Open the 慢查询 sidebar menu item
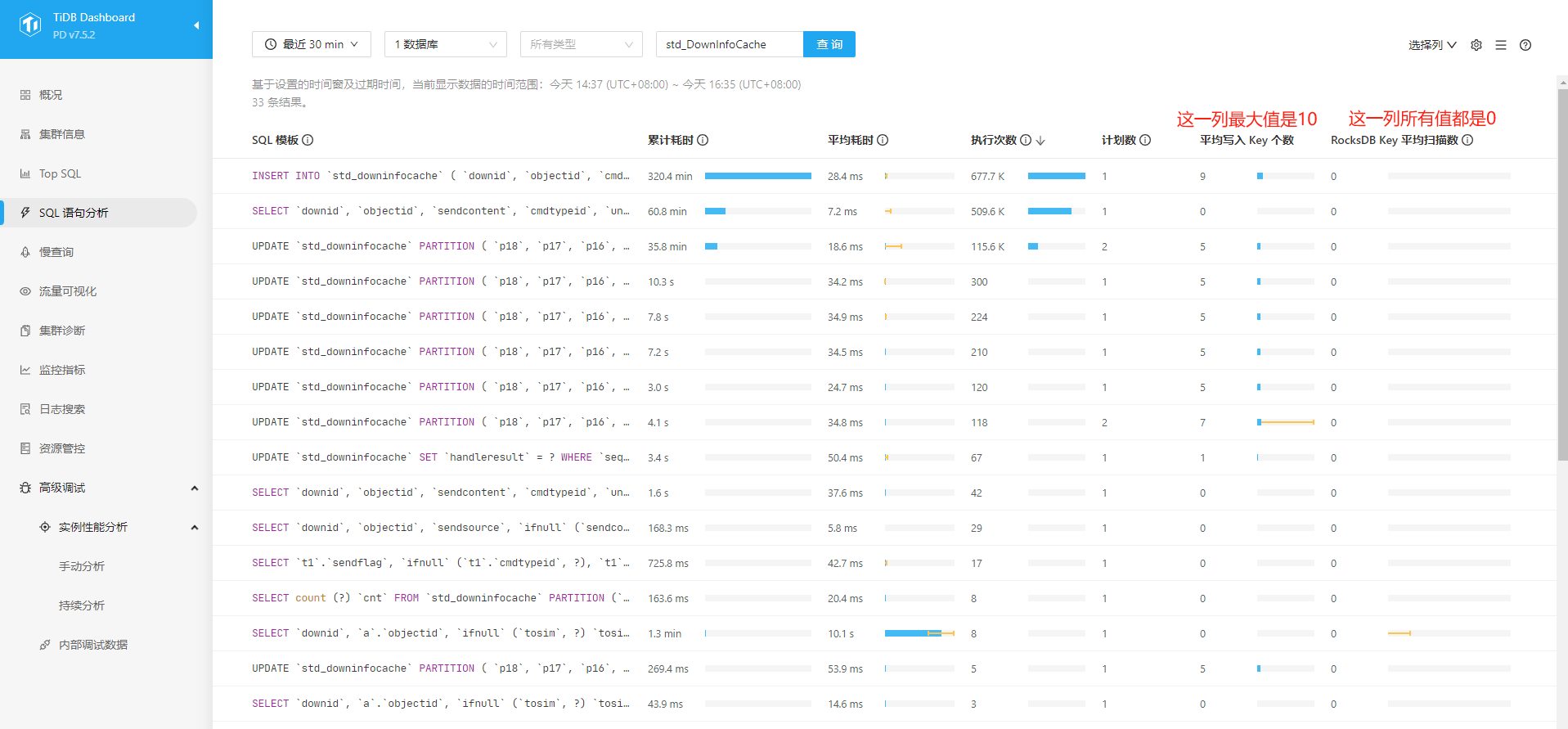Screen dimensions: 1568x729 click(56, 252)
